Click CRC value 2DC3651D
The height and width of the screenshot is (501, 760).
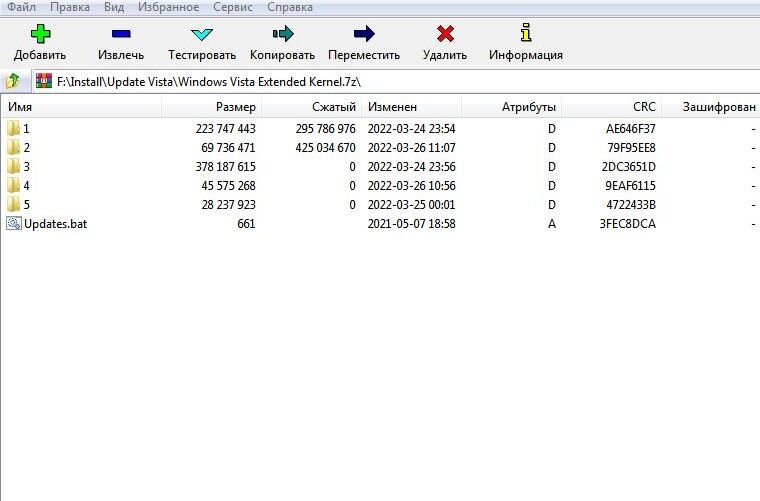tap(629, 167)
